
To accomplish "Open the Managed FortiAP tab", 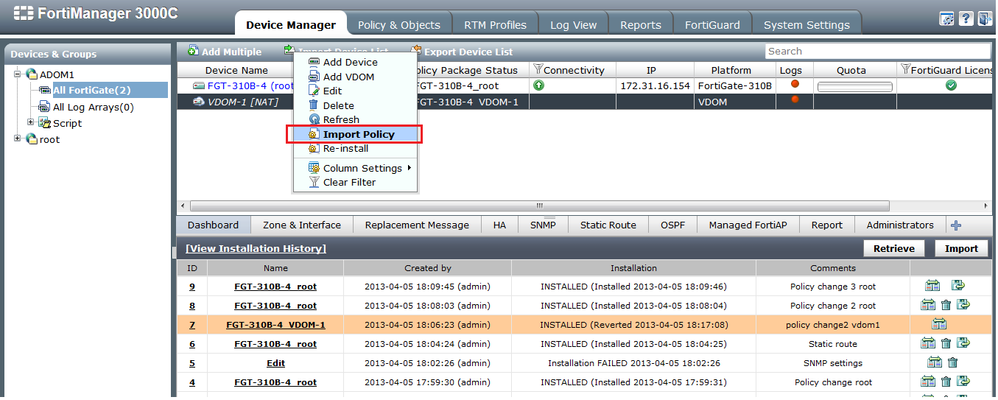I will tap(748, 225).
